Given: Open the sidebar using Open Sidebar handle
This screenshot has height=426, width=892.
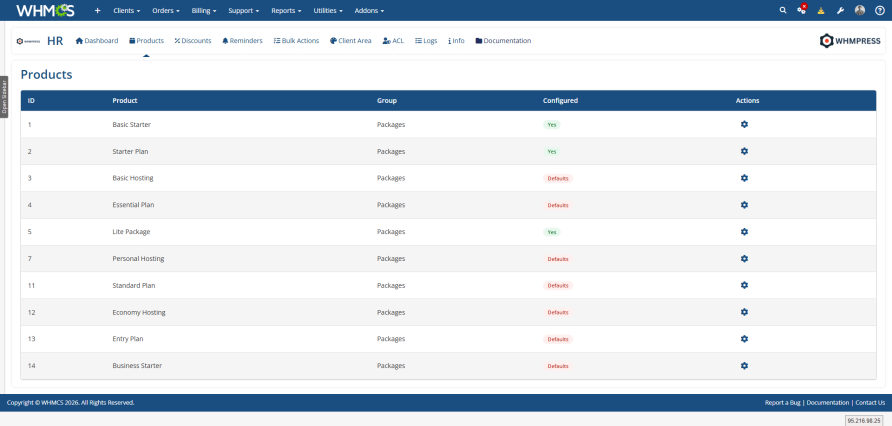Looking at the screenshot, I should [4, 97].
